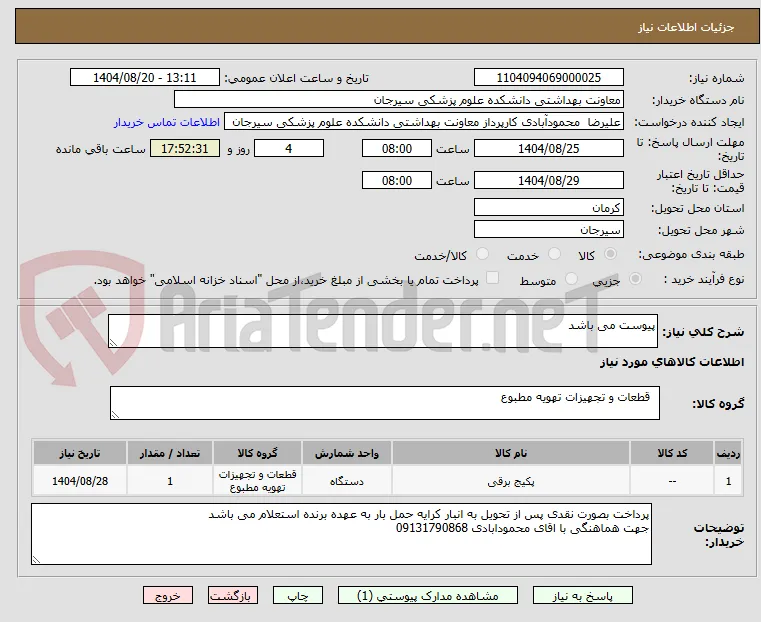Viewport: 761px width, 622px height.
Task: Click the remaining time field 17:52:31
Action: point(184,148)
